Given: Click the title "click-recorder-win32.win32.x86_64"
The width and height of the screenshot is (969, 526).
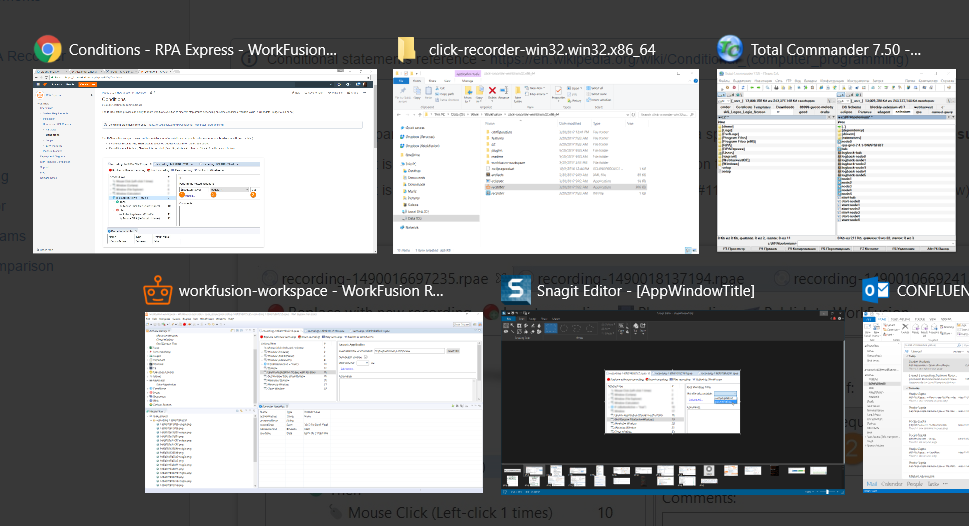Looking at the screenshot, I should pos(542,49).
